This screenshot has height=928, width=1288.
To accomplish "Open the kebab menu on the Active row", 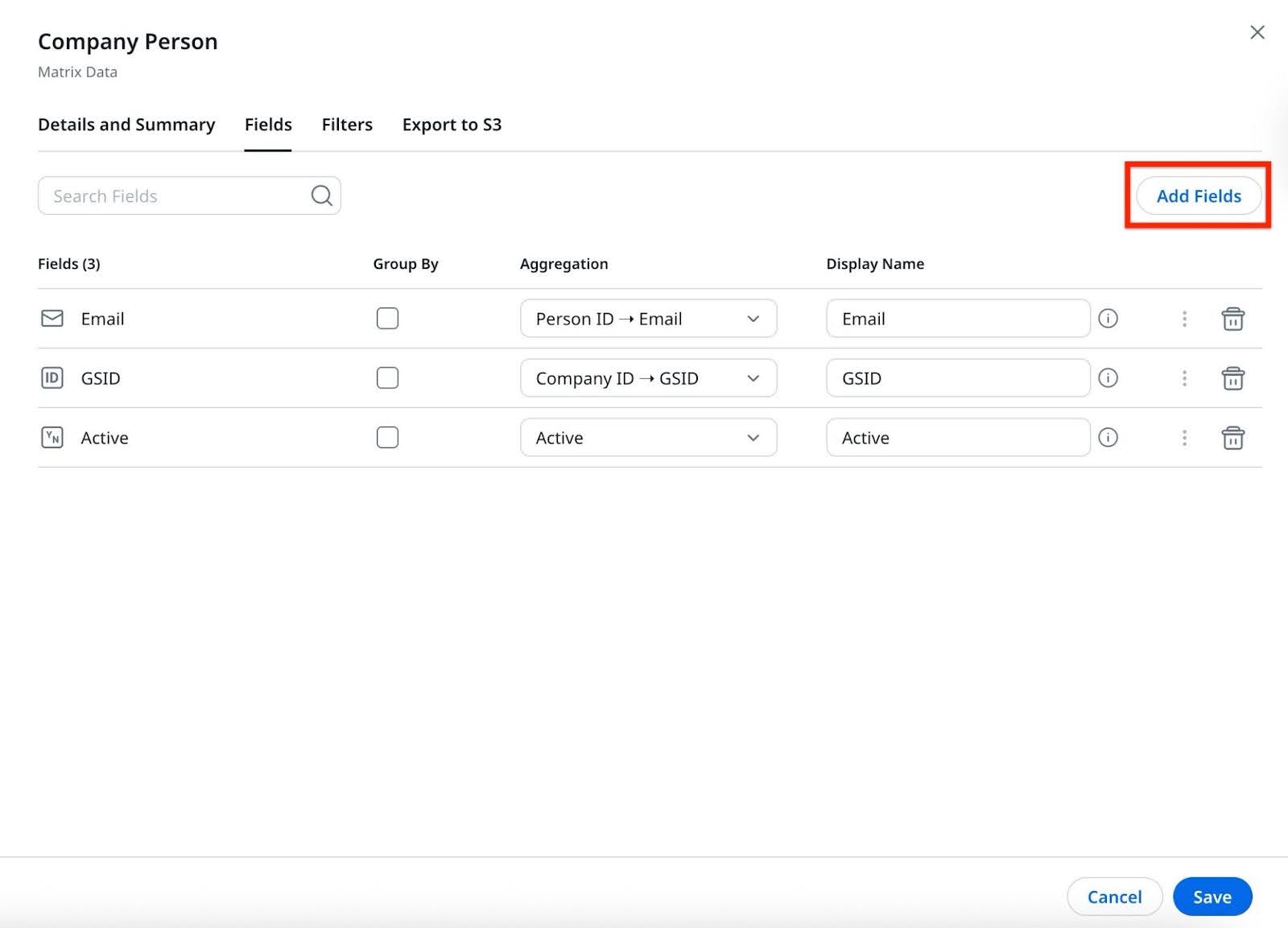I will point(1184,437).
